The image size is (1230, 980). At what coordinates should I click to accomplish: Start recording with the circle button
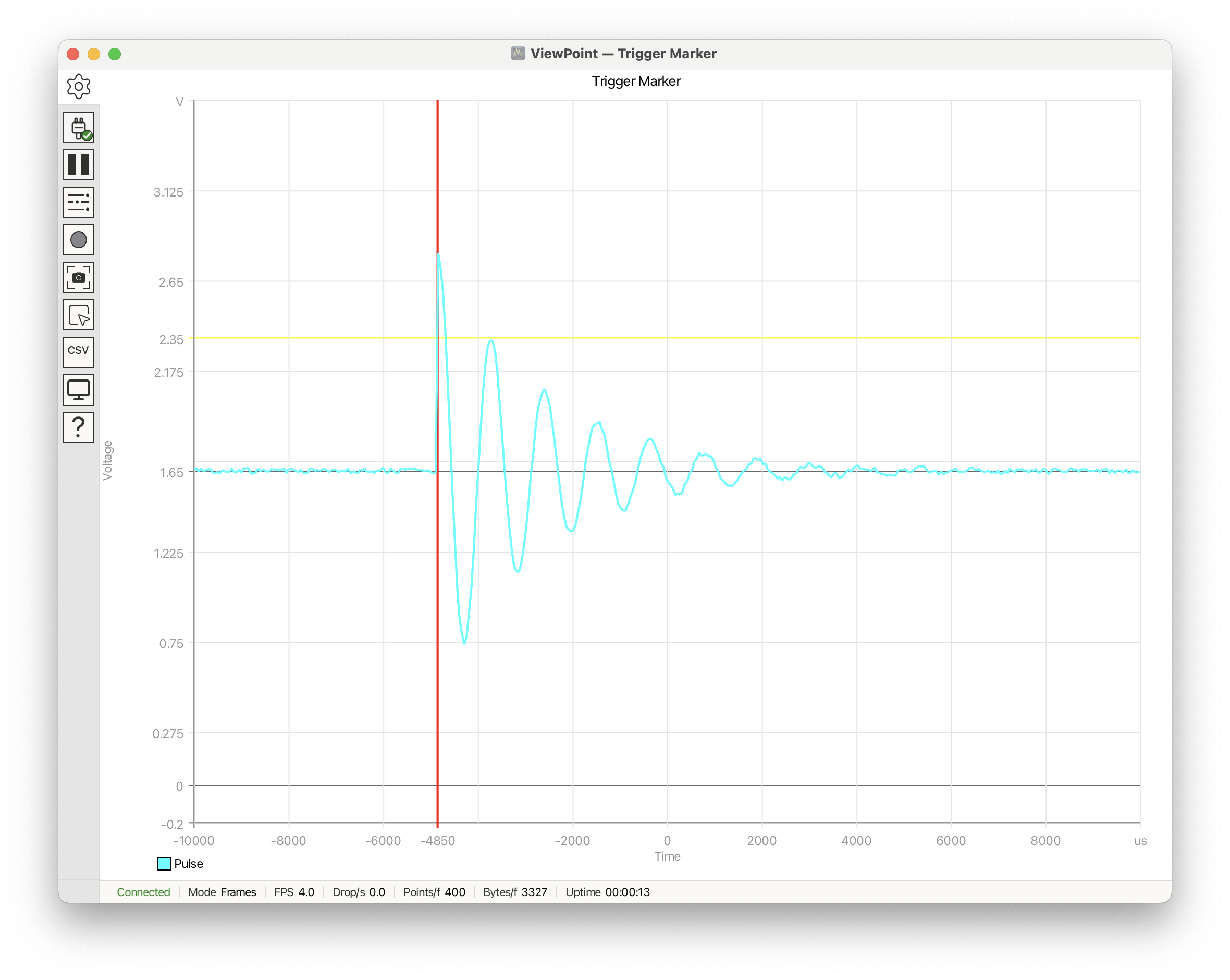click(78, 240)
